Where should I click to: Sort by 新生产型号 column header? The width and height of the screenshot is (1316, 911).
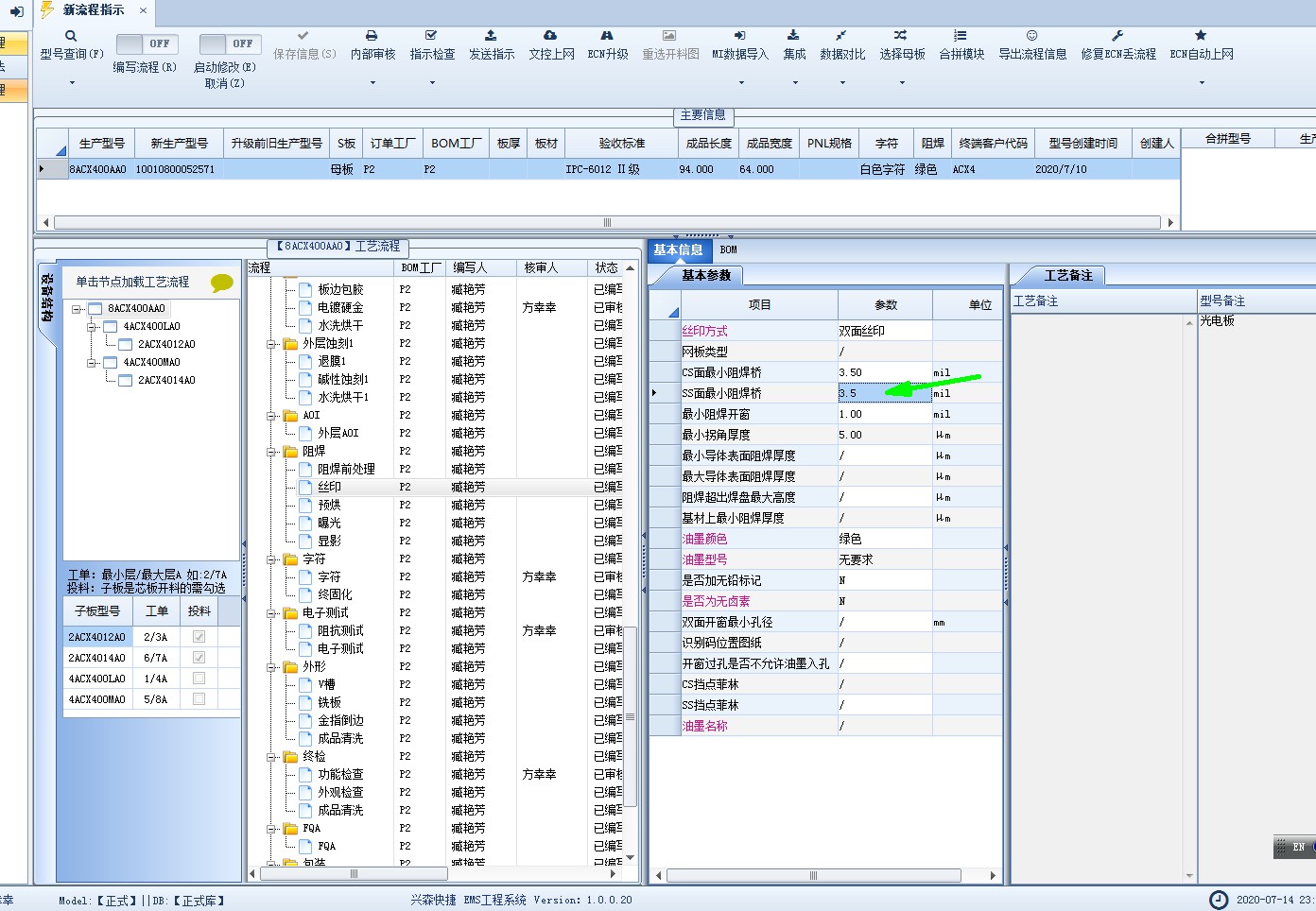179,144
